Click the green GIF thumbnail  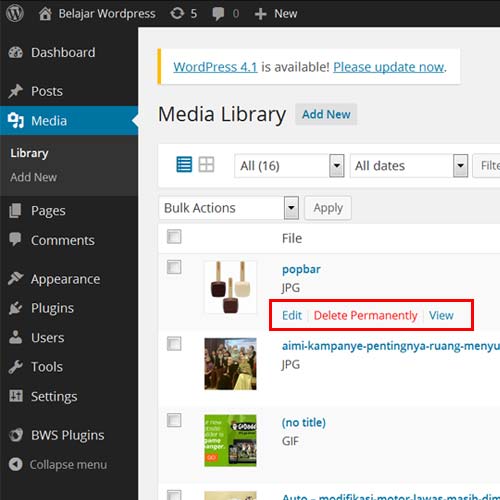pos(230,440)
